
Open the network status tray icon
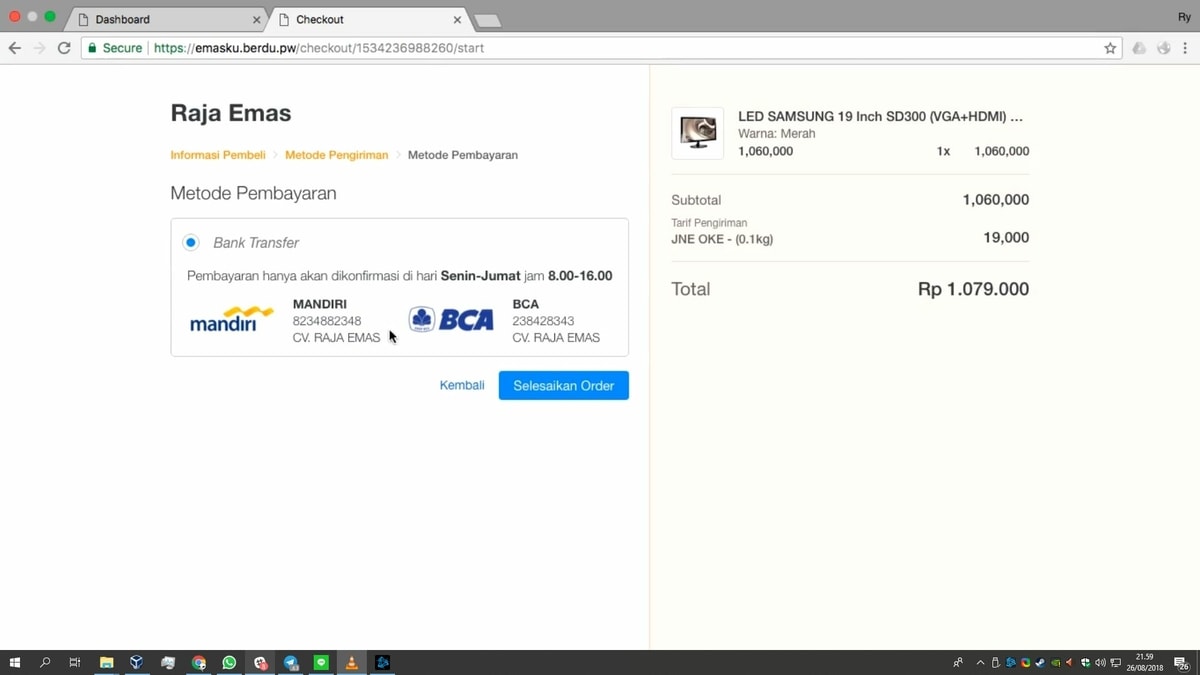(1115, 663)
